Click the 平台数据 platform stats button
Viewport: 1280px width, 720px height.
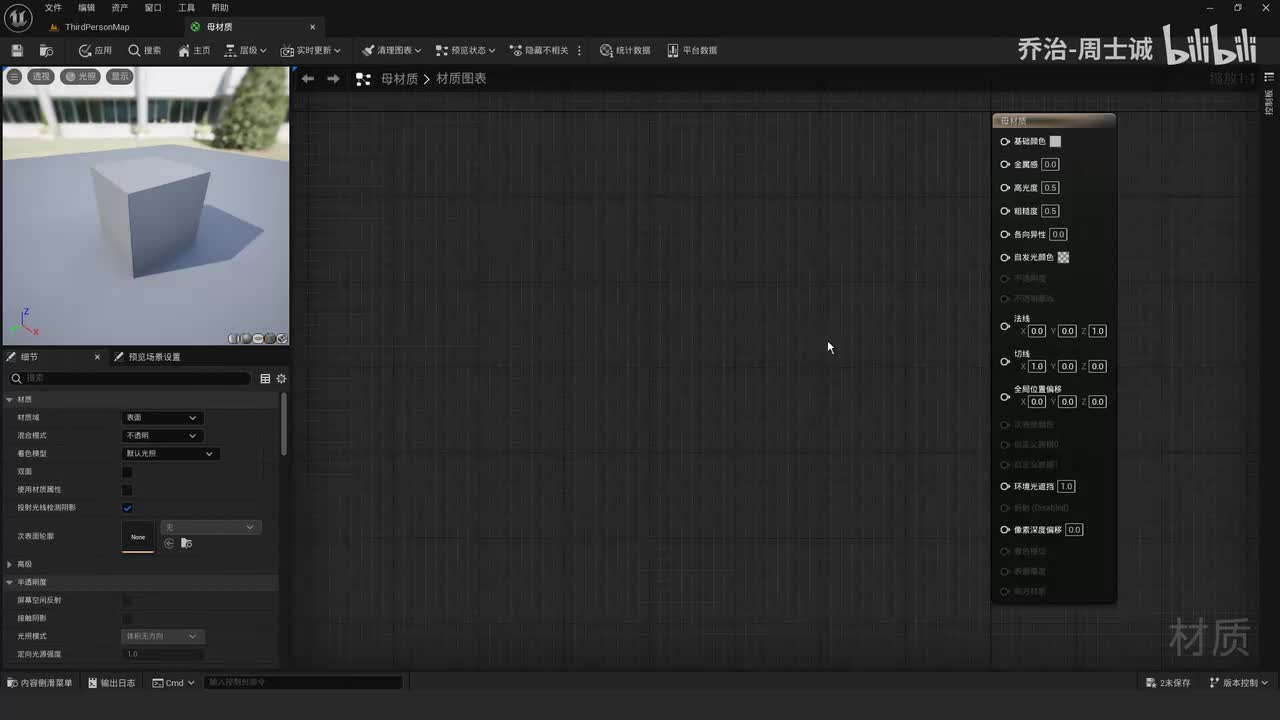pos(692,50)
